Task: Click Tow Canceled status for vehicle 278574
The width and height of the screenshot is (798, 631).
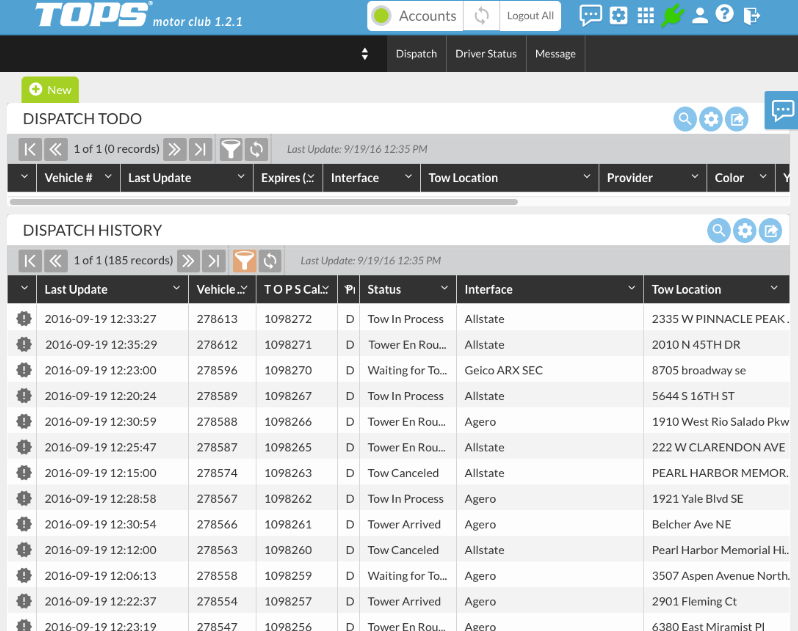Action: (x=403, y=473)
